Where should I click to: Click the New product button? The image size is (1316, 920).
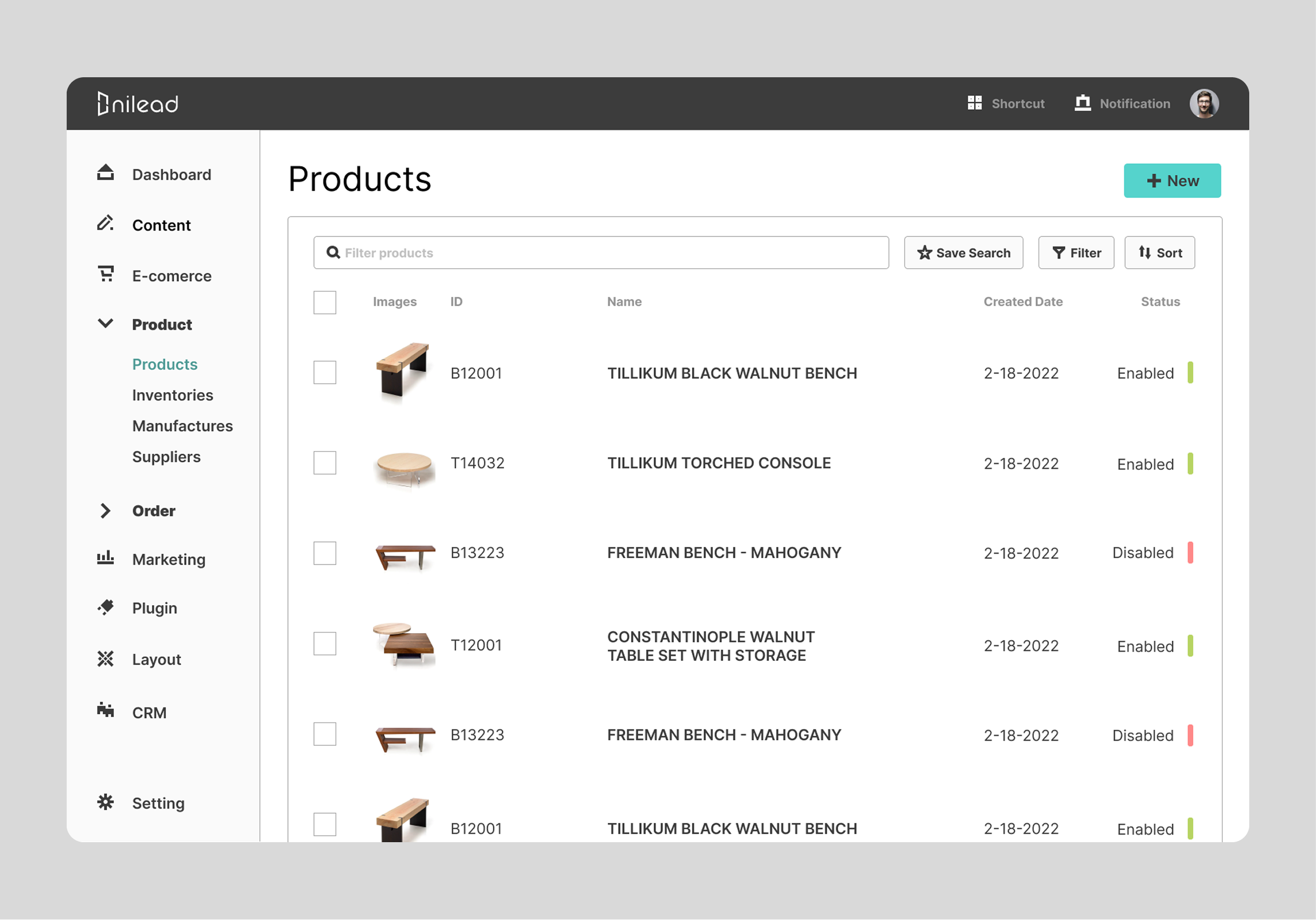[x=1171, y=181]
